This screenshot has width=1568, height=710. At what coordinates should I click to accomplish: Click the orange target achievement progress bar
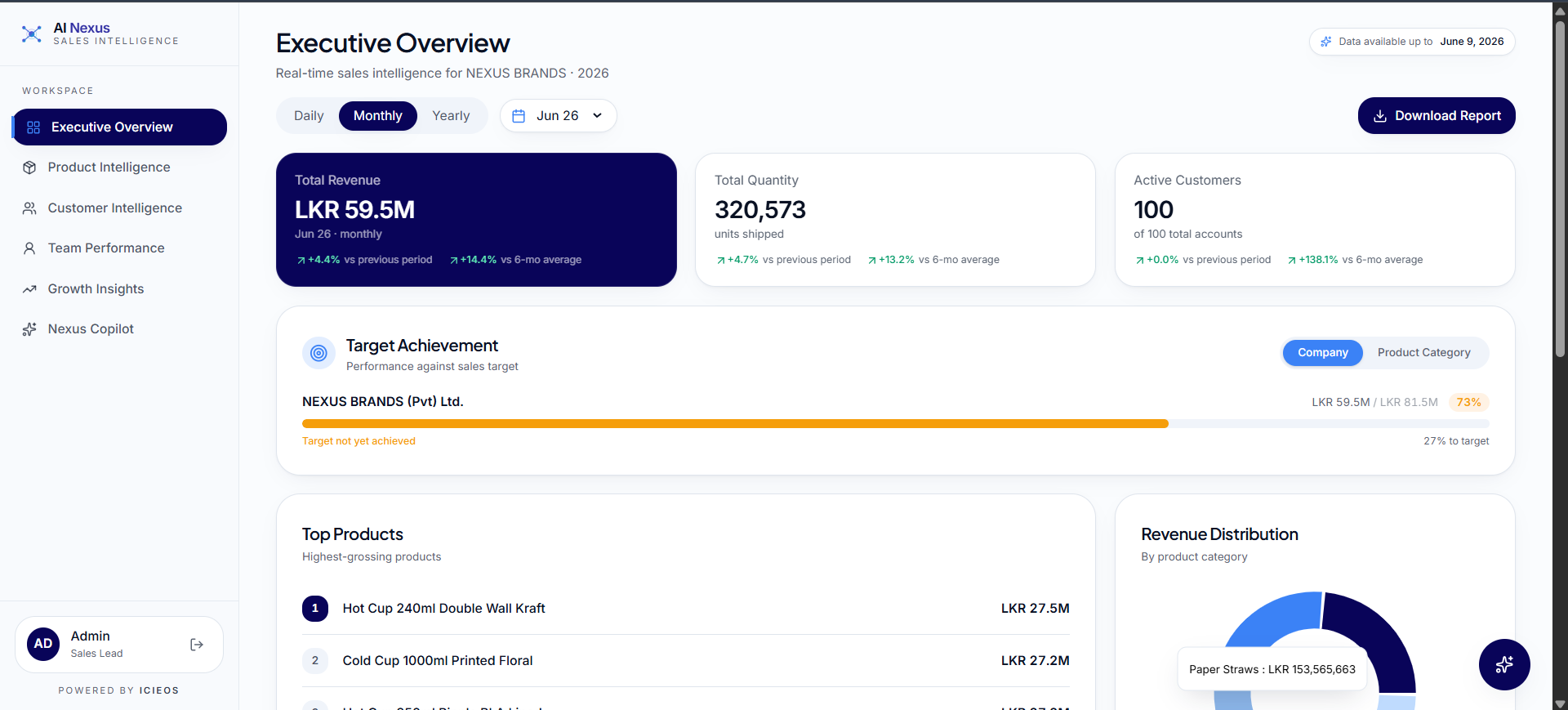coord(735,424)
